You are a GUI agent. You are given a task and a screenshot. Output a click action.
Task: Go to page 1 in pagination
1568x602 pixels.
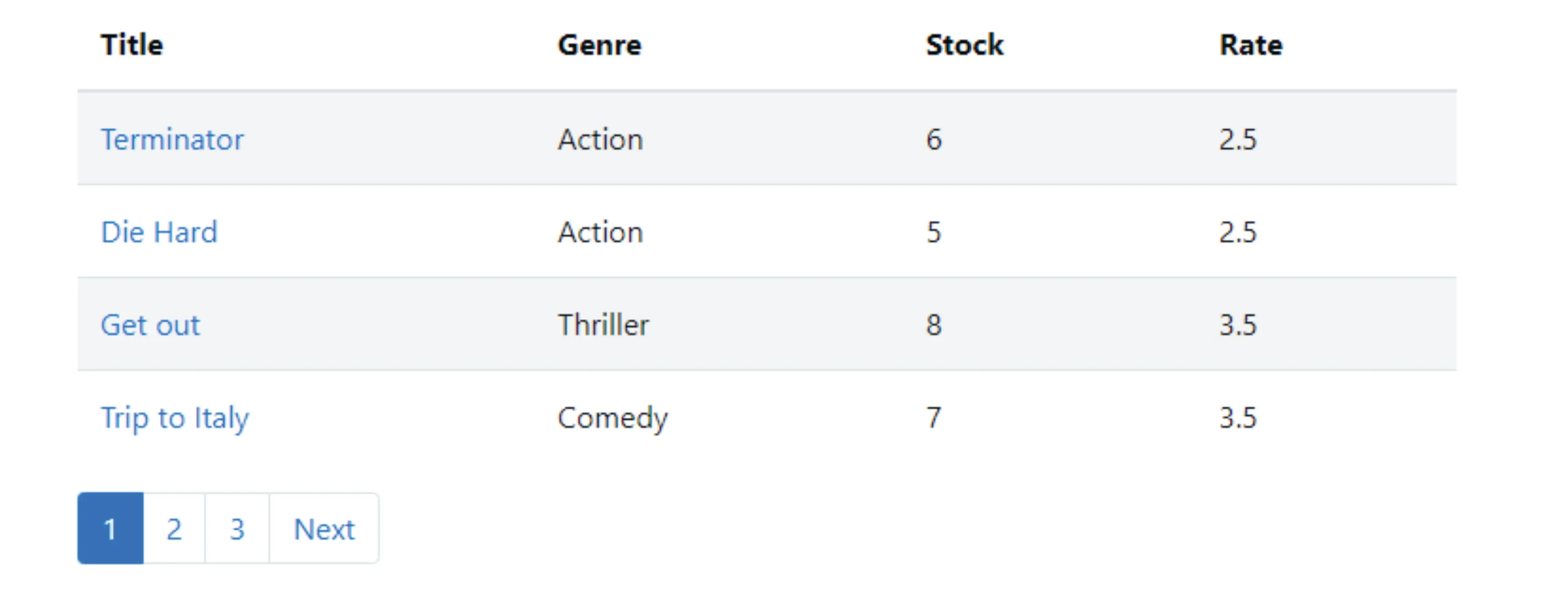[x=110, y=528]
